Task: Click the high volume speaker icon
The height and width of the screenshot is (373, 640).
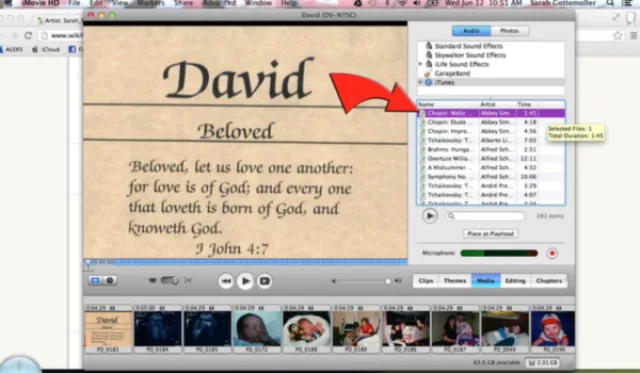Action: (398, 281)
